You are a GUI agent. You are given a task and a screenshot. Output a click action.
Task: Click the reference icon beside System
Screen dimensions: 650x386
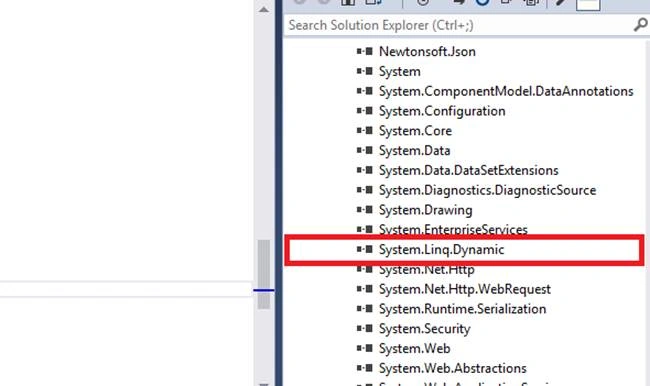point(364,71)
